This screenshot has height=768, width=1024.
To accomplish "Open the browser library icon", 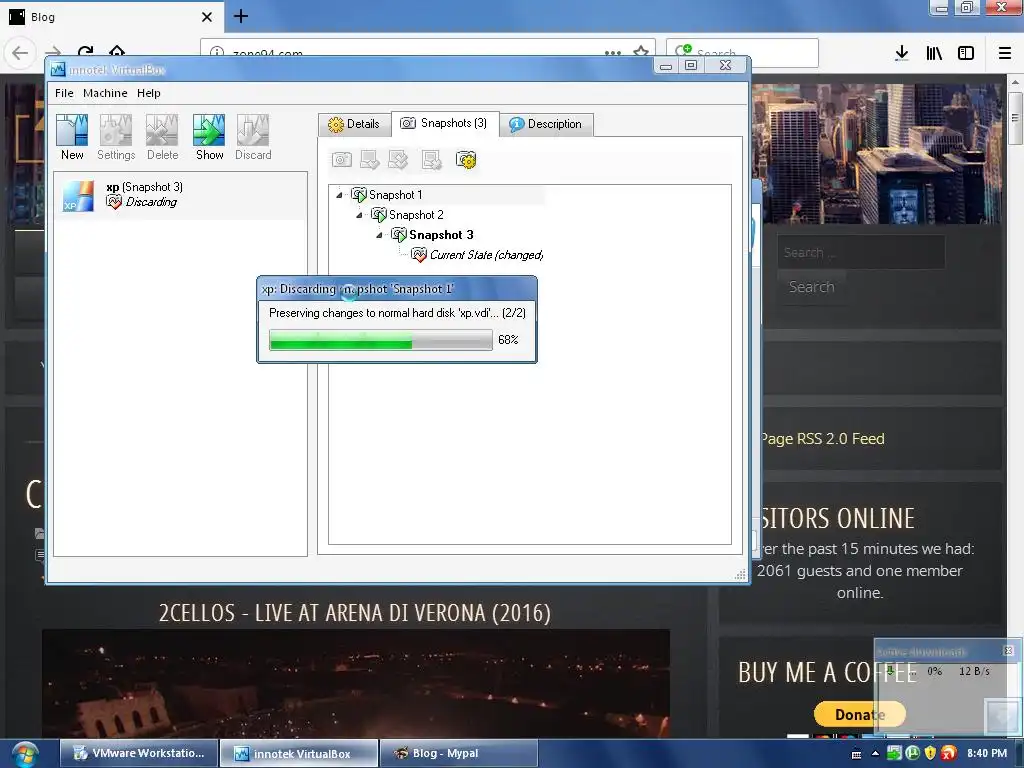I will tap(934, 53).
